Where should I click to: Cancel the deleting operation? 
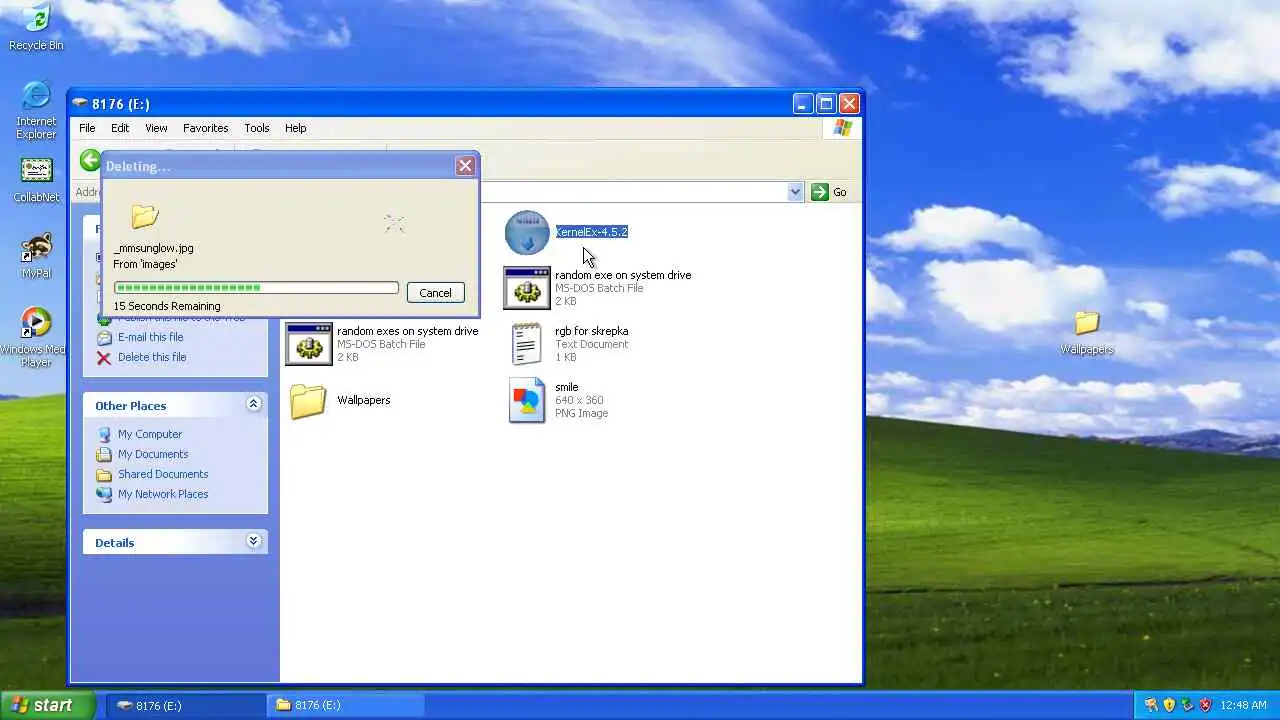[435, 293]
